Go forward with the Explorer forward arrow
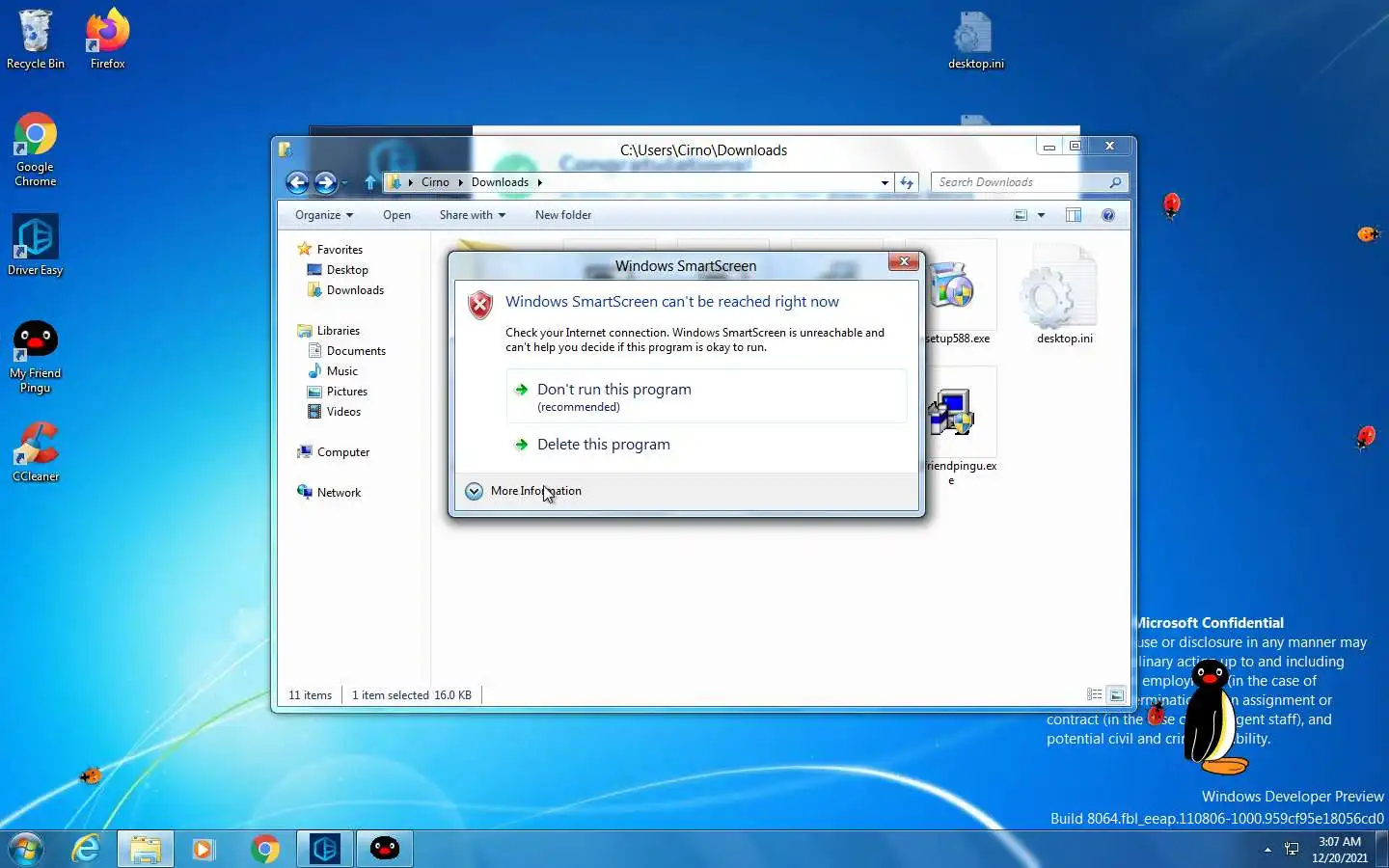 tap(325, 182)
